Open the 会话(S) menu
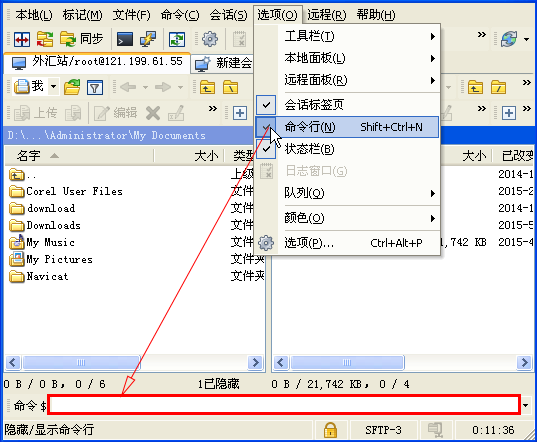The width and height of the screenshot is (537, 442). [228, 15]
